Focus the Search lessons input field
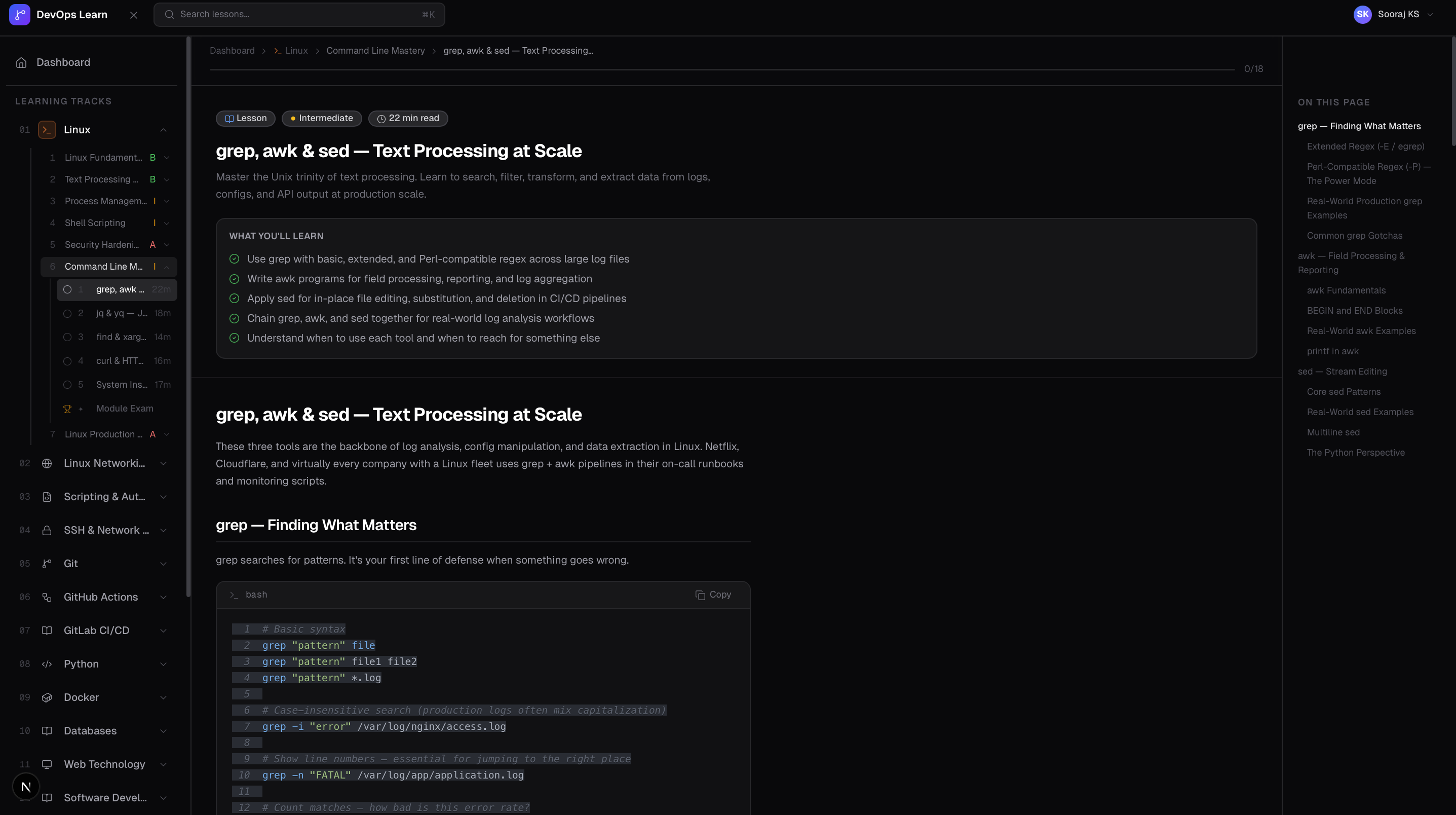Screen dimensions: 1456x815 [x=299, y=15]
